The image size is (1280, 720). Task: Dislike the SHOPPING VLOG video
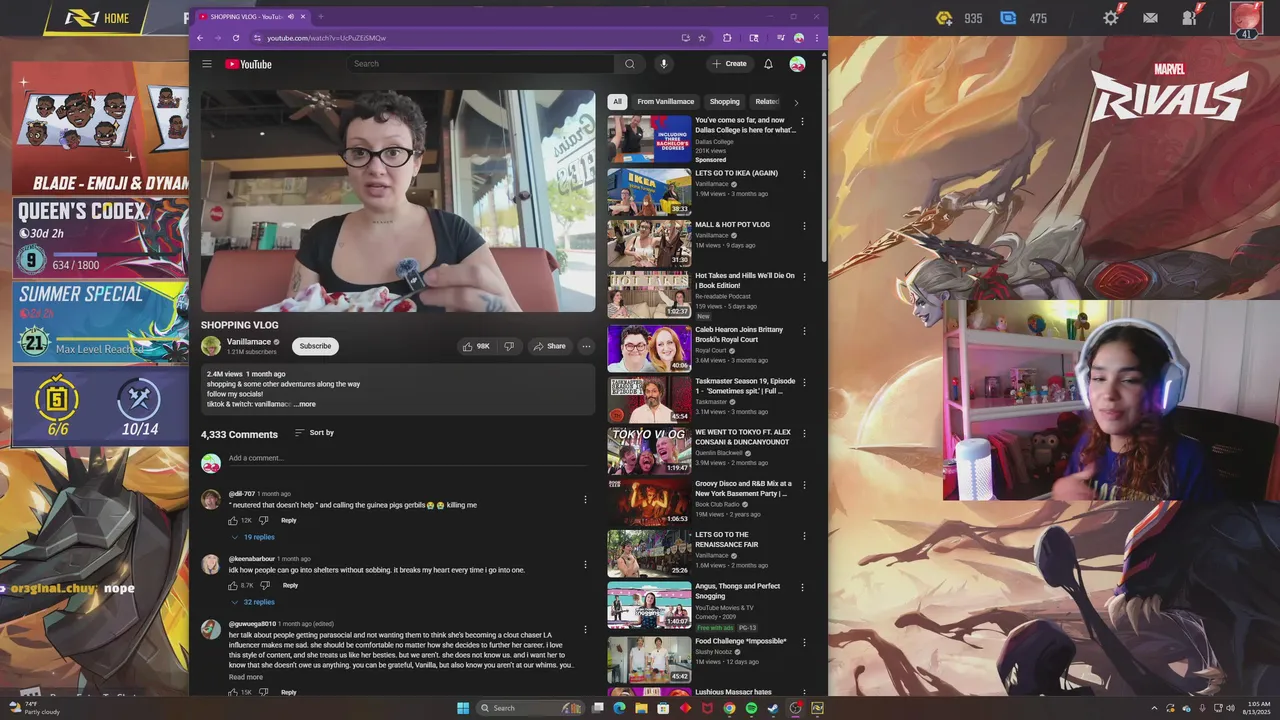point(509,346)
